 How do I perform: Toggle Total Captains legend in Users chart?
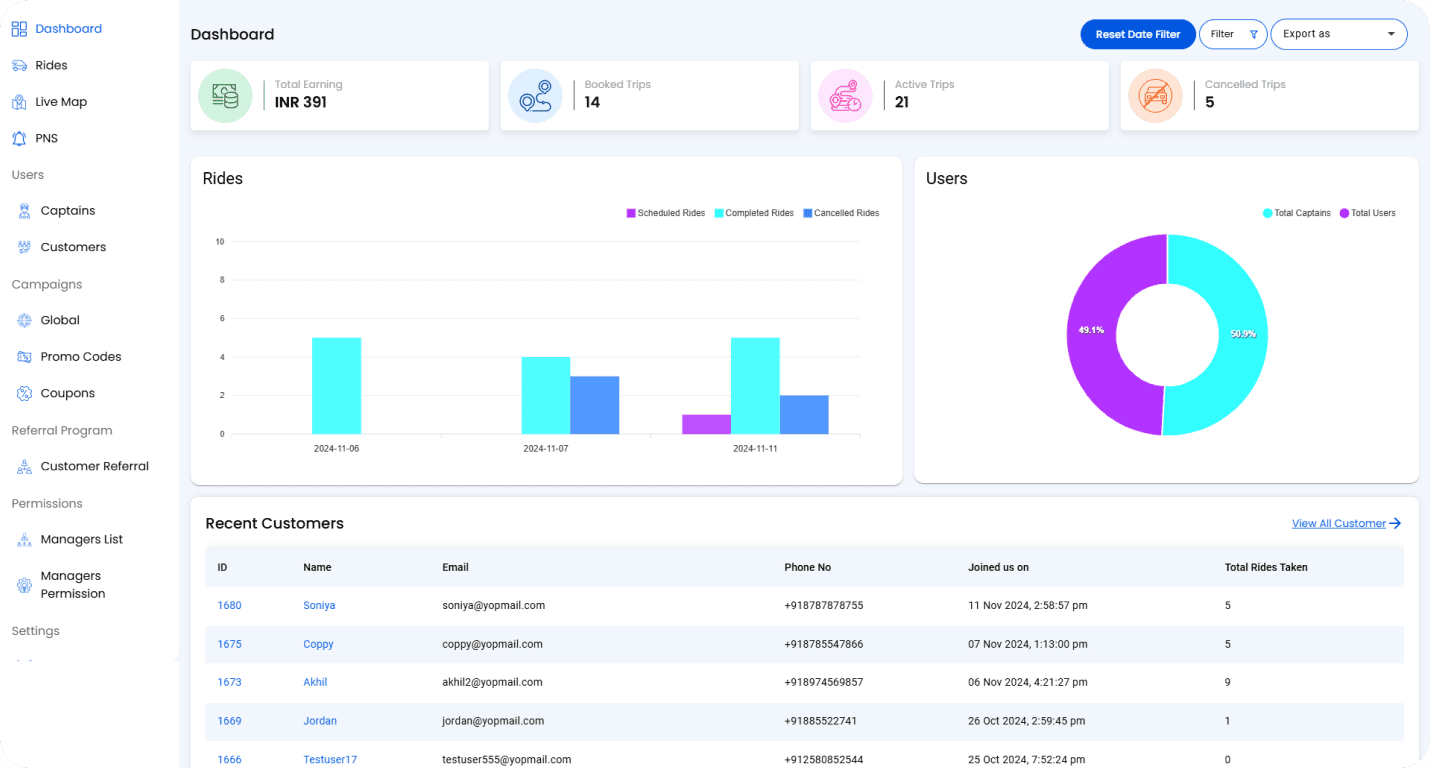(1296, 213)
